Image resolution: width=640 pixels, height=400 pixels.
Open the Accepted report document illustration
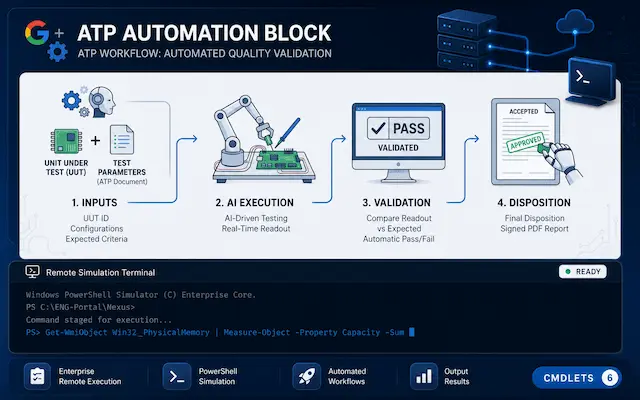pyautogui.click(x=525, y=141)
